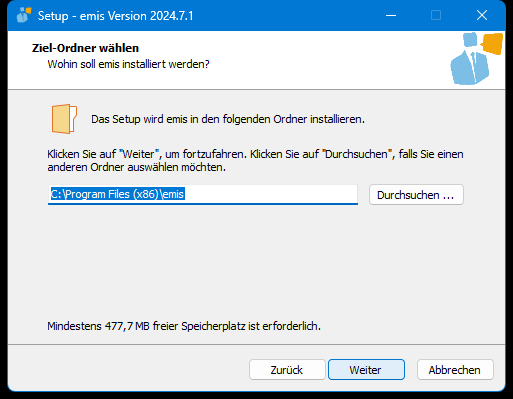
Task: Click the disabled maximize button
Action: click(436, 15)
